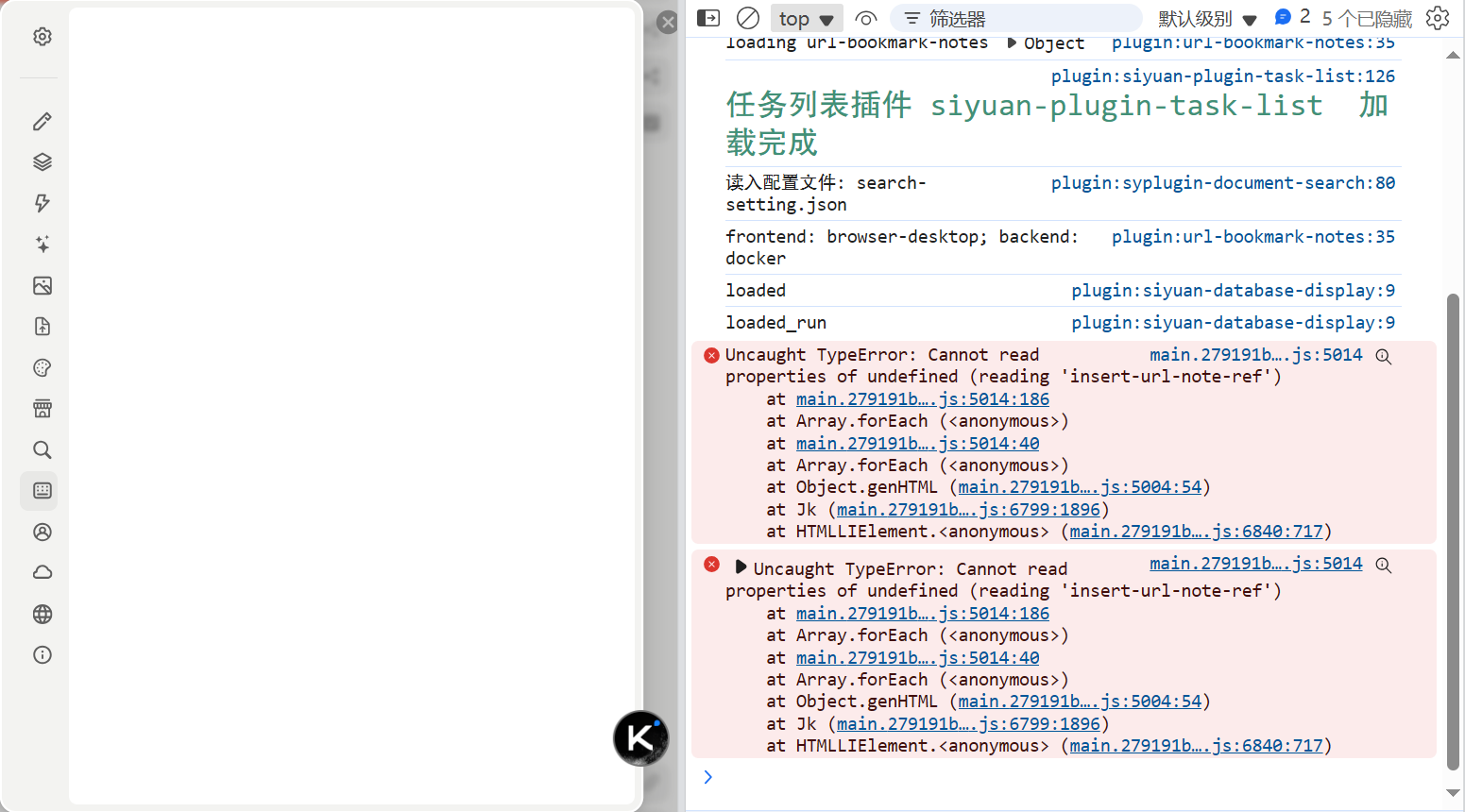The height and width of the screenshot is (812, 1465).
Task: Open first error's stack link js:6799:1896
Action: 969,510
